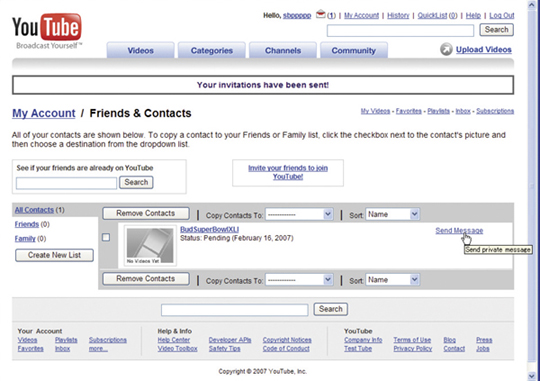Switch to the Categories tab
The image size is (540, 381).
coord(212,50)
